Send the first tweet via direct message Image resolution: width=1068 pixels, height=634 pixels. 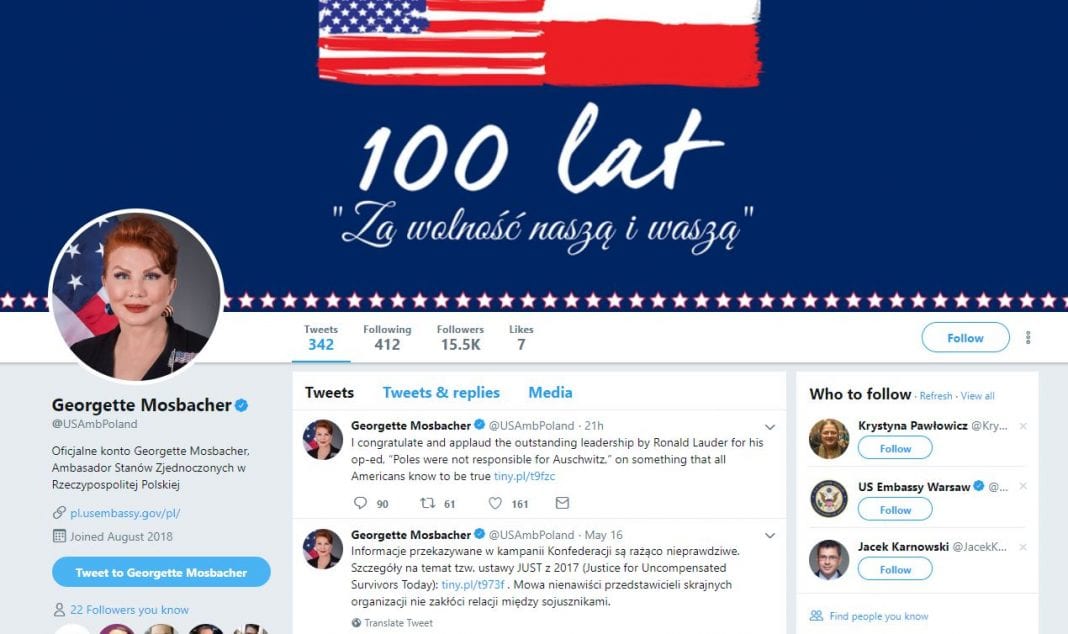click(562, 503)
